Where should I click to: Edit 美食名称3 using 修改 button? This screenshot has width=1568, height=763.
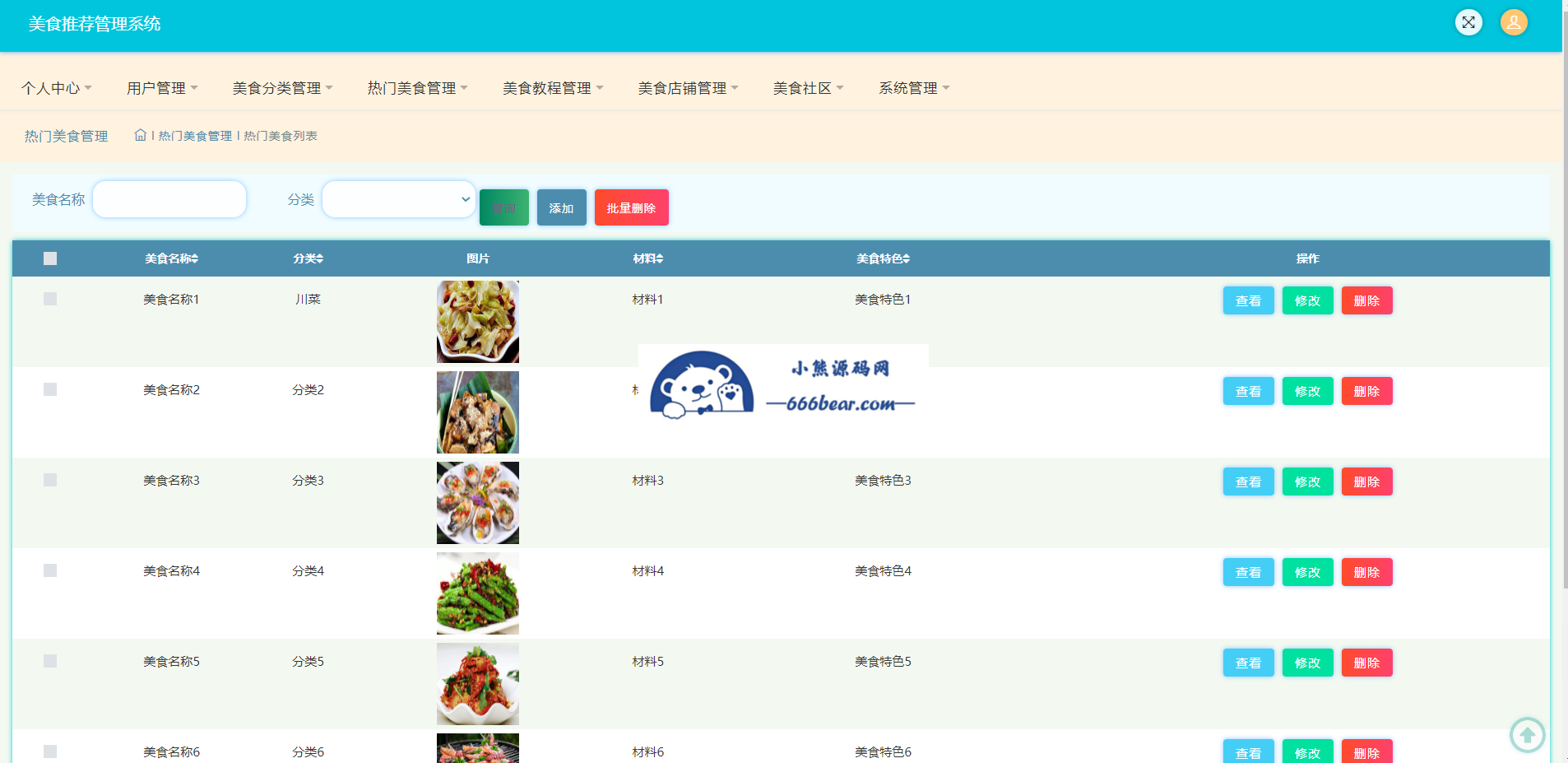1308,482
